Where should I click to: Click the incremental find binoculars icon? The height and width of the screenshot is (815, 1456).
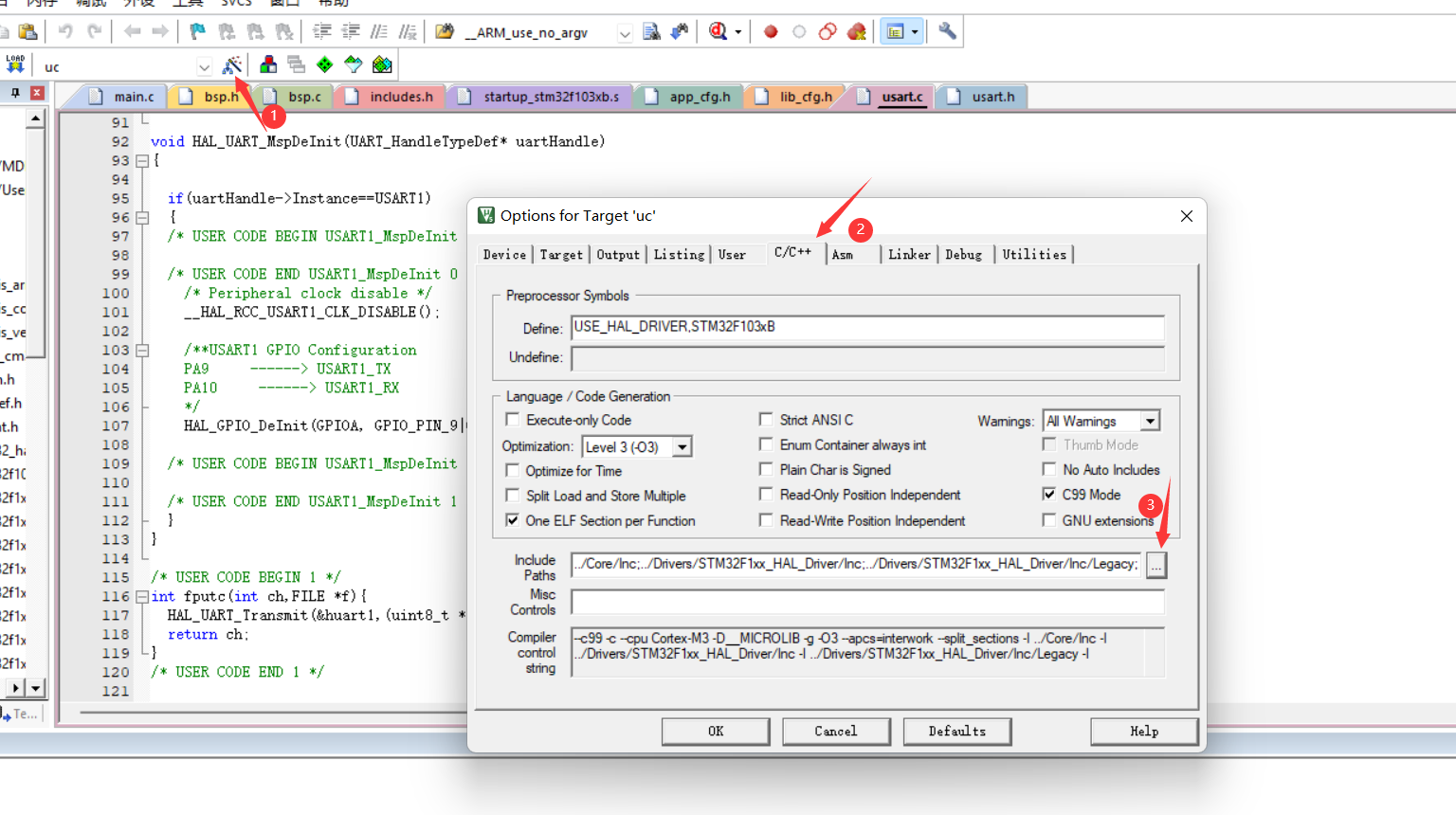(x=680, y=31)
